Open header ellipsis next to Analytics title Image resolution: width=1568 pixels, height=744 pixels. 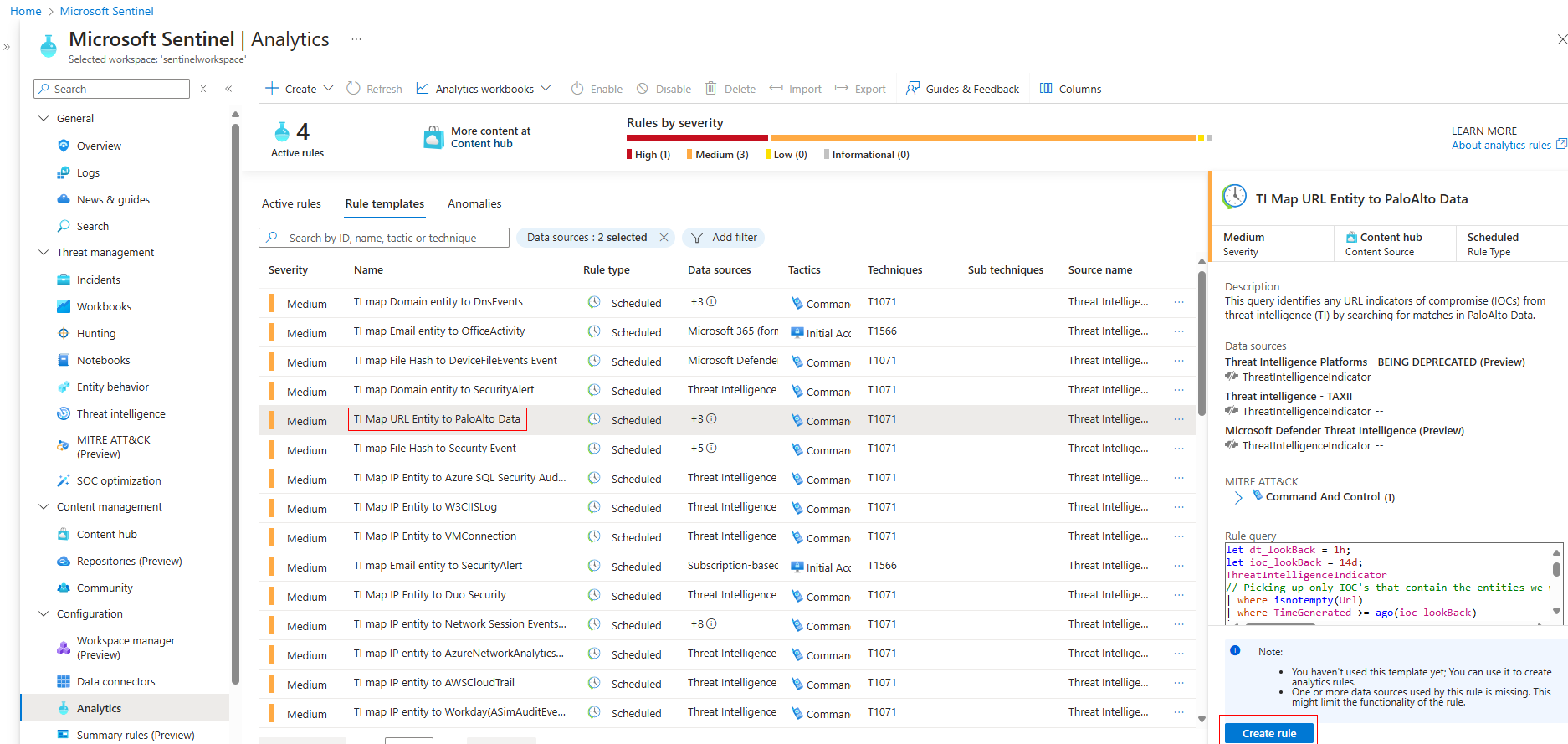tap(356, 39)
